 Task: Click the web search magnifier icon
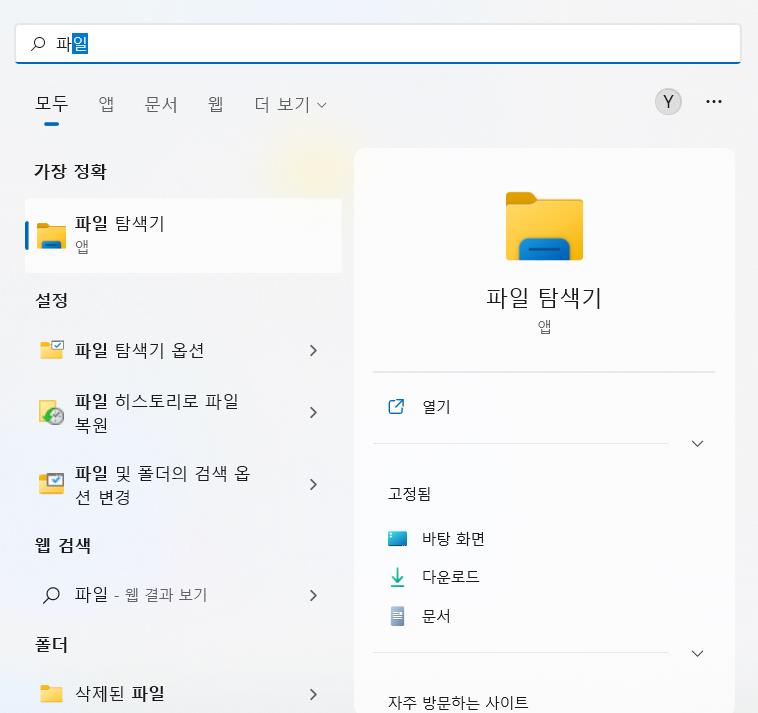coord(51,595)
